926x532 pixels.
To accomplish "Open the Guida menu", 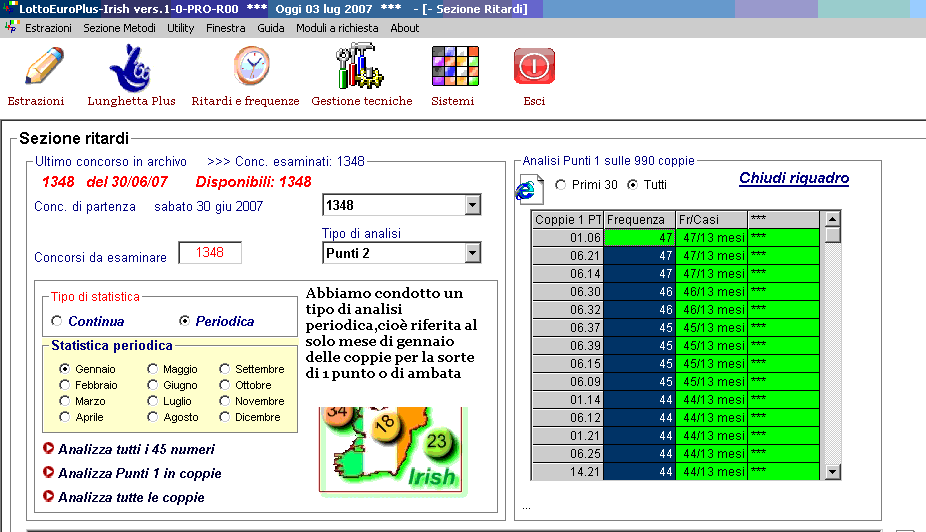I will (x=270, y=28).
